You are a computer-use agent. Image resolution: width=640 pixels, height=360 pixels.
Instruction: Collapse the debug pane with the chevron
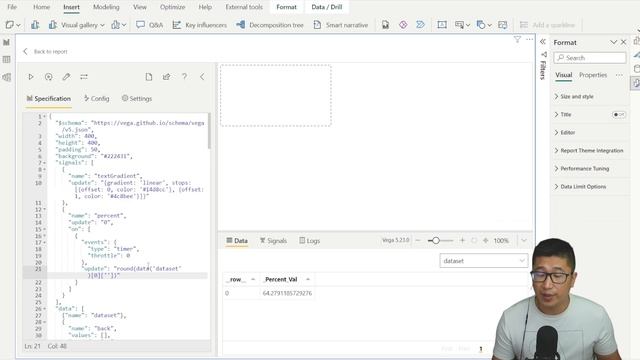coord(524,241)
